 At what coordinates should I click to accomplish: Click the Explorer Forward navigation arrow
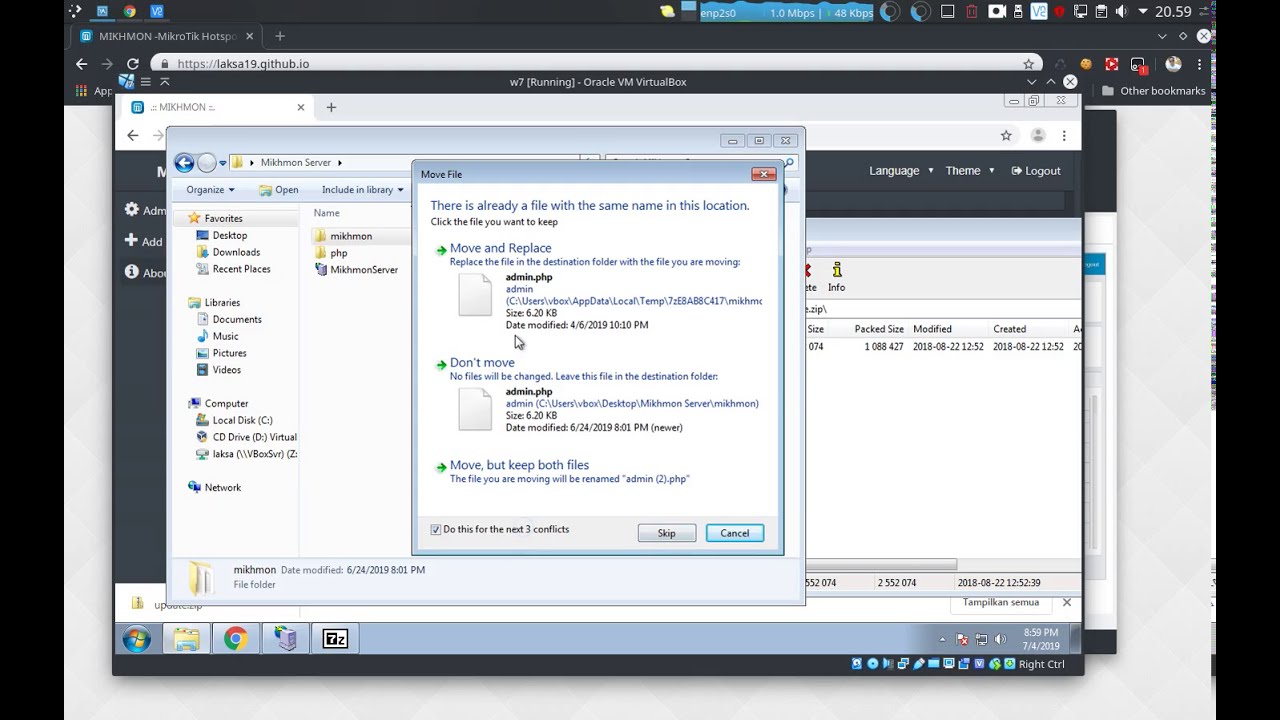(207, 163)
